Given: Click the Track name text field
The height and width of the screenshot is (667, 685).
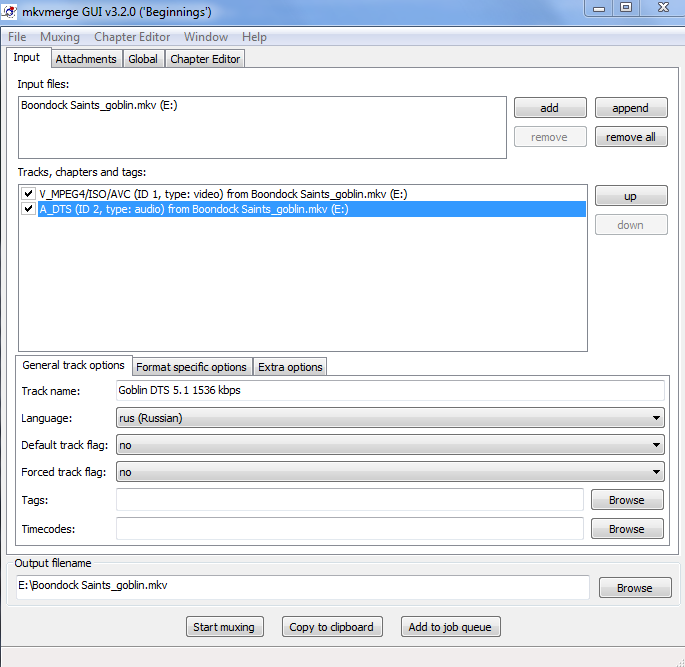Looking at the screenshot, I should [390, 391].
